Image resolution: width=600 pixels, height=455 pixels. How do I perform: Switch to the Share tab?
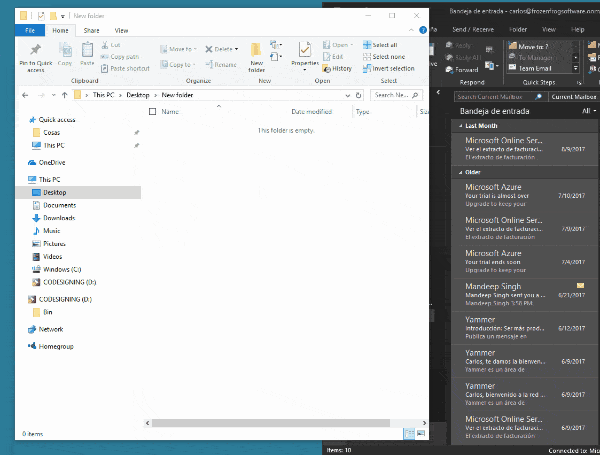pyautogui.click(x=91, y=30)
